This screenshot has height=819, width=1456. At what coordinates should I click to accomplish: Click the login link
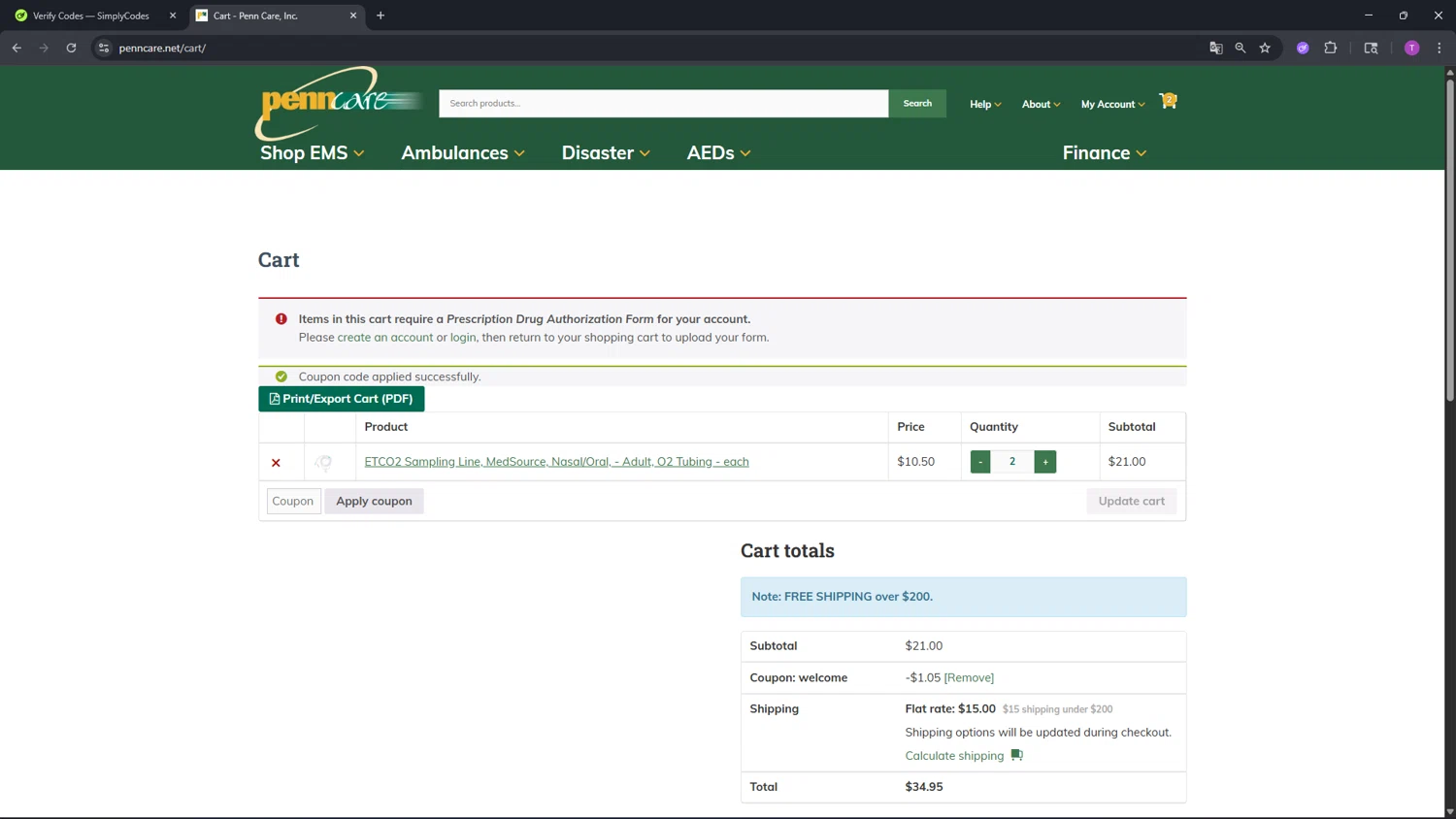[463, 337]
